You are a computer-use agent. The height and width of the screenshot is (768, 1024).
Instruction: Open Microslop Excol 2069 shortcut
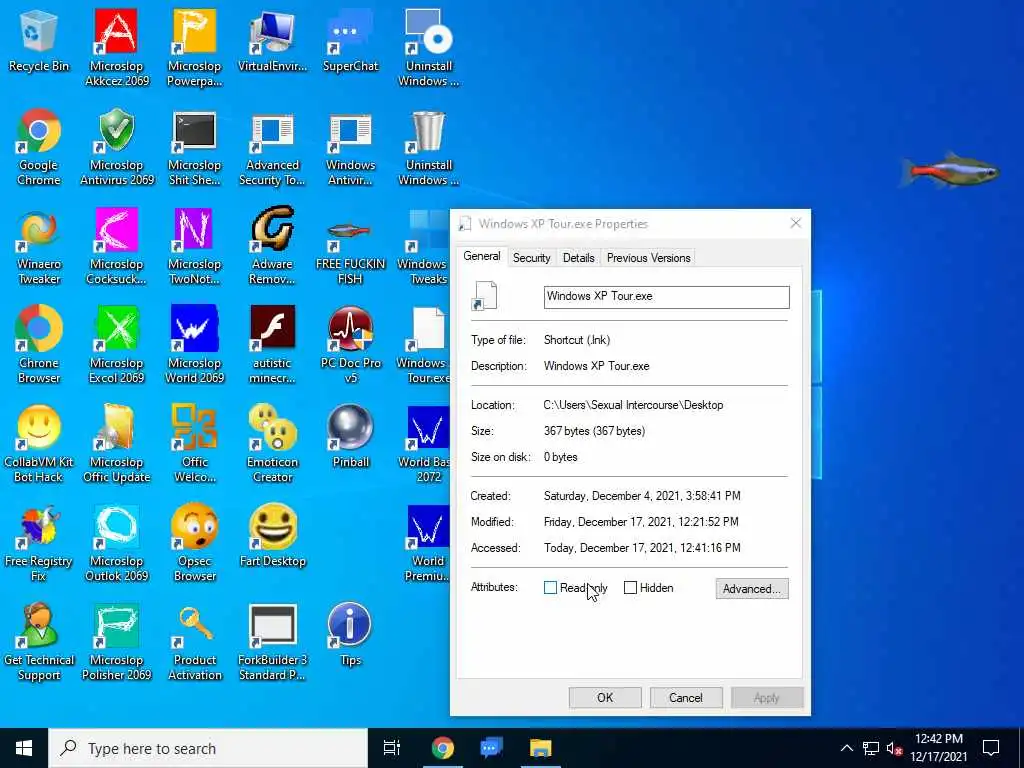click(116, 345)
